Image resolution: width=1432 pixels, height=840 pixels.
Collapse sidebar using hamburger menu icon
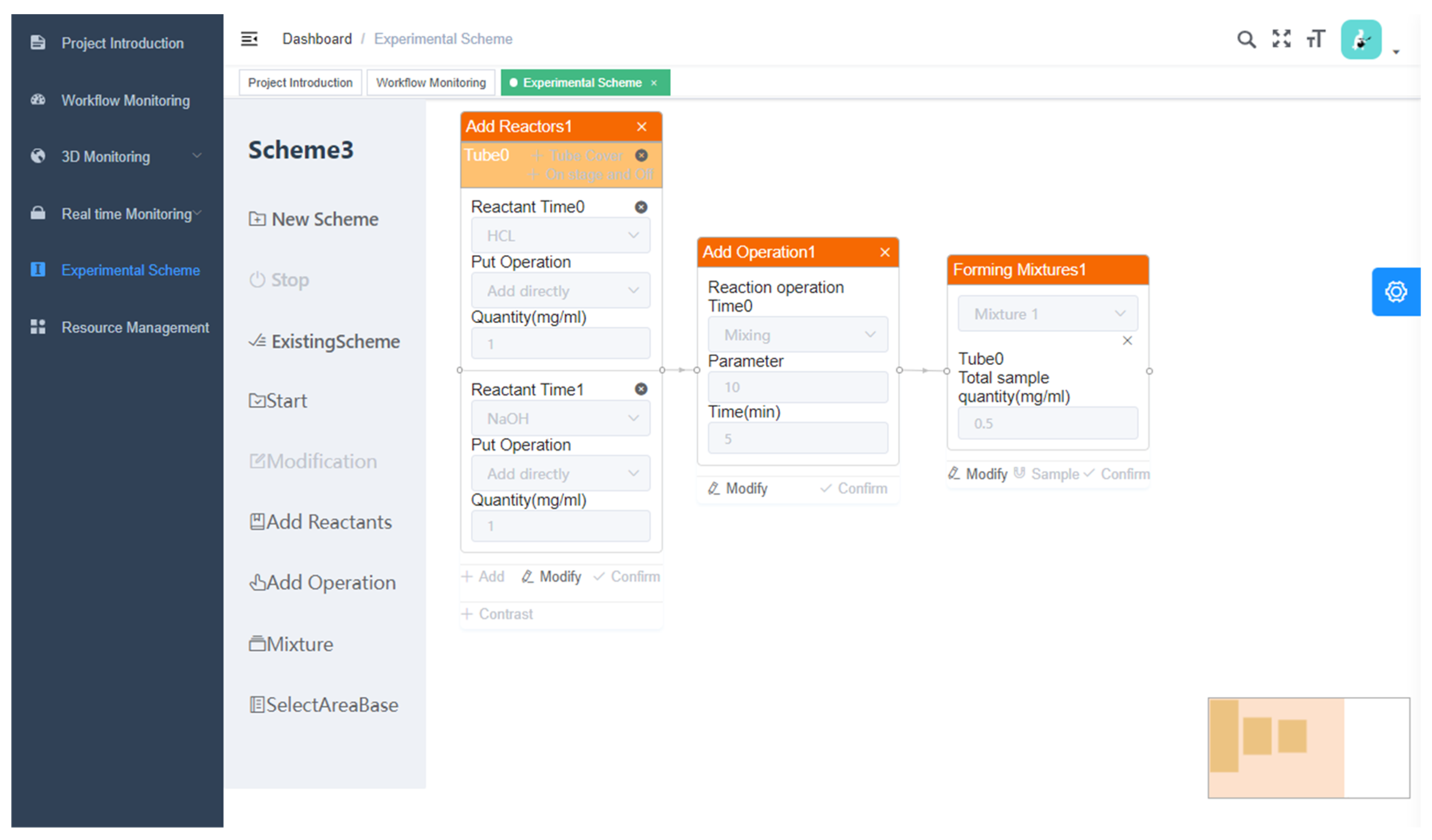[x=250, y=39]
